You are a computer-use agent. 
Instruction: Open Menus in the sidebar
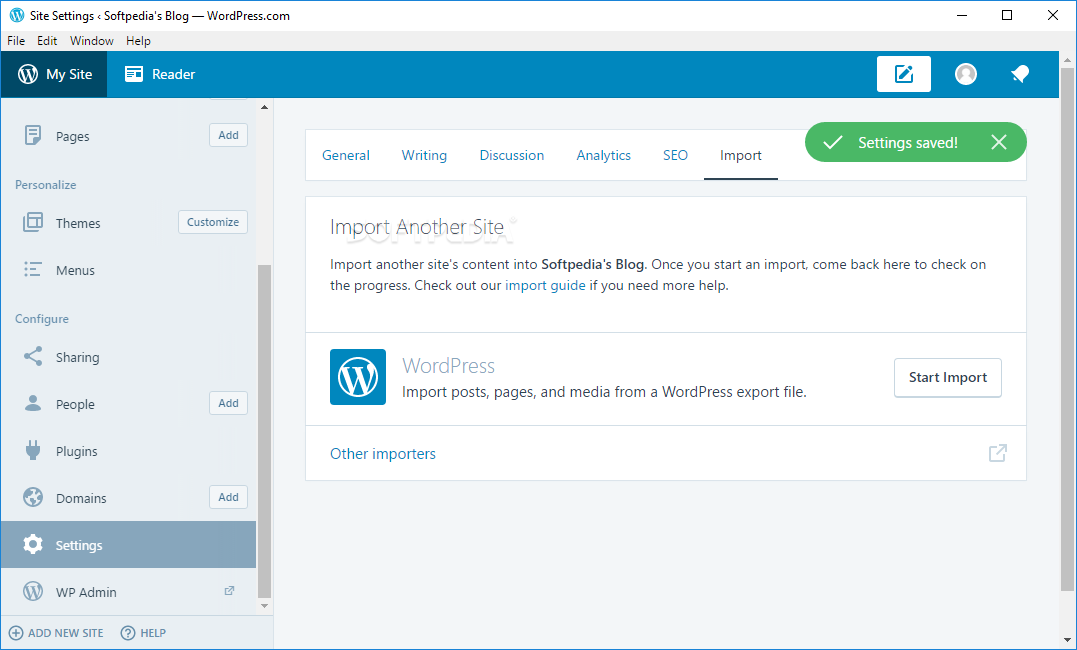click(75, 270)
